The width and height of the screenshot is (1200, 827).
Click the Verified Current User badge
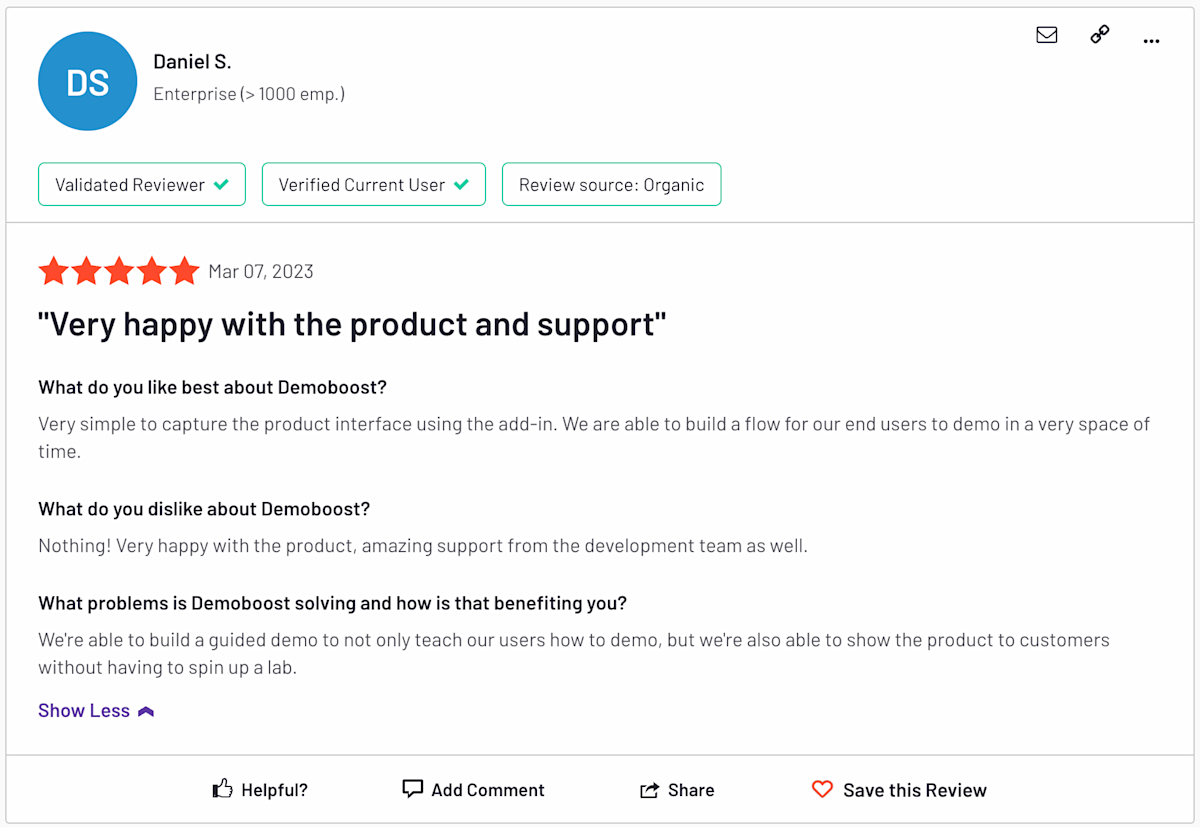click(373, 185)
